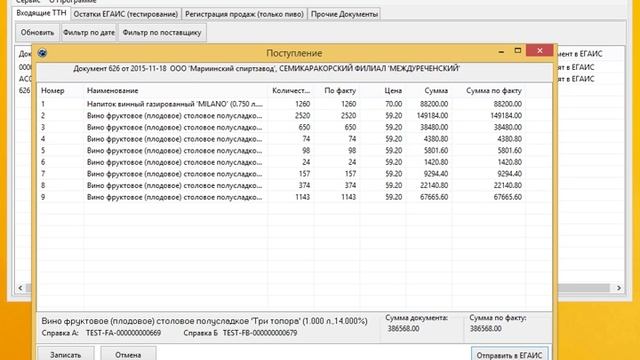Click the Сумма по факту total 386568.00
Image resolution: width=640 pixels, height=360 pixels.
click(x=486, y=329)
